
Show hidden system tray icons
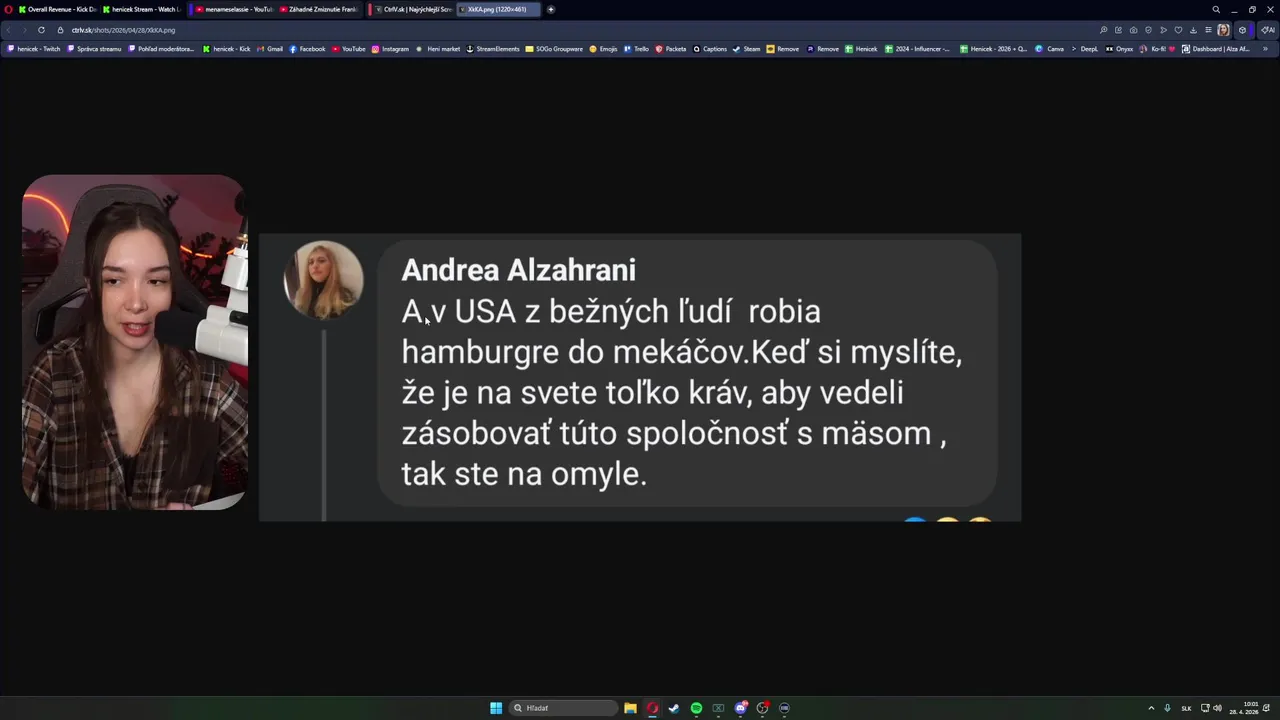point(1151,708)
